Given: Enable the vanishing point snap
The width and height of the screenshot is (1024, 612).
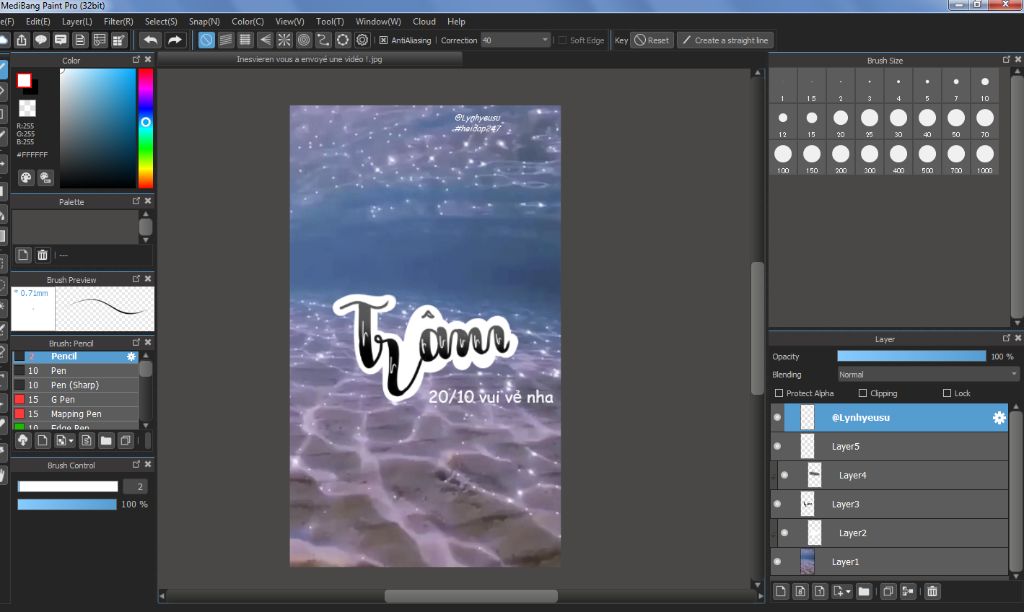Looking at the screenshot, I should coord(265,40).
